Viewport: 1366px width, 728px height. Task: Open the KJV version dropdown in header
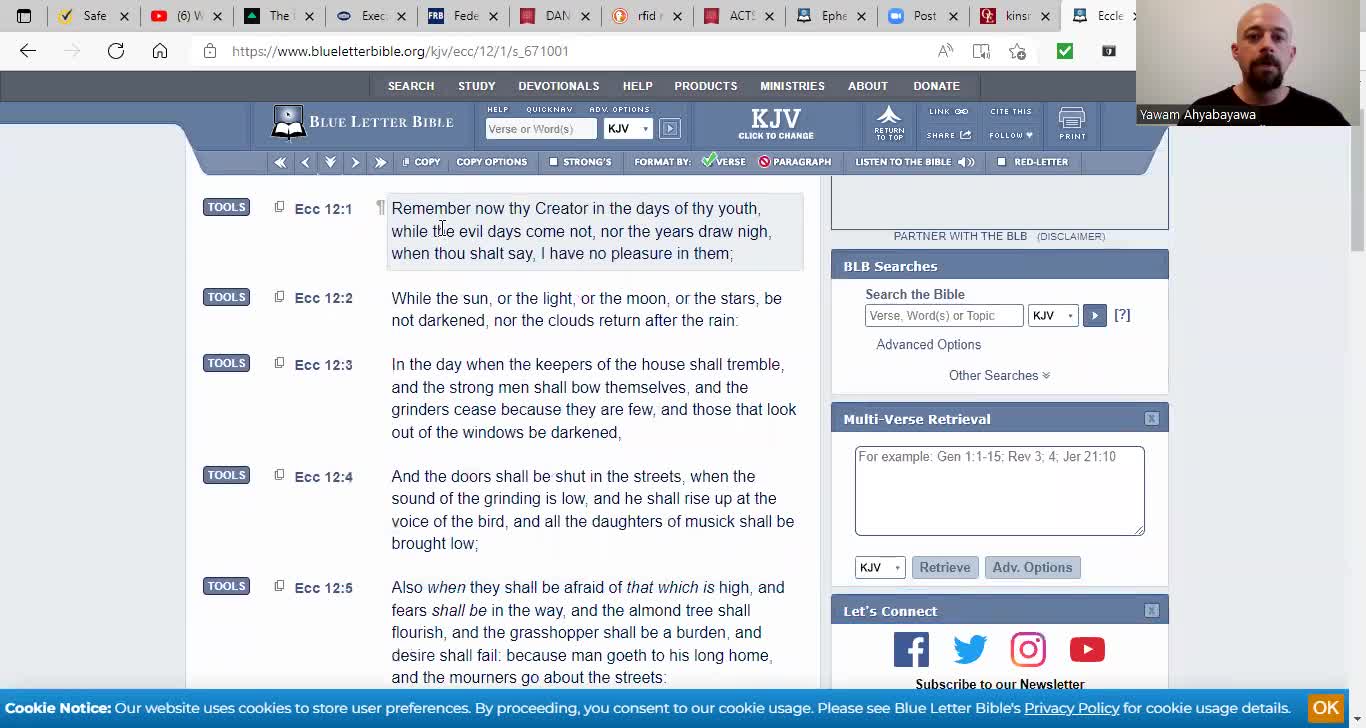point(628,128)
